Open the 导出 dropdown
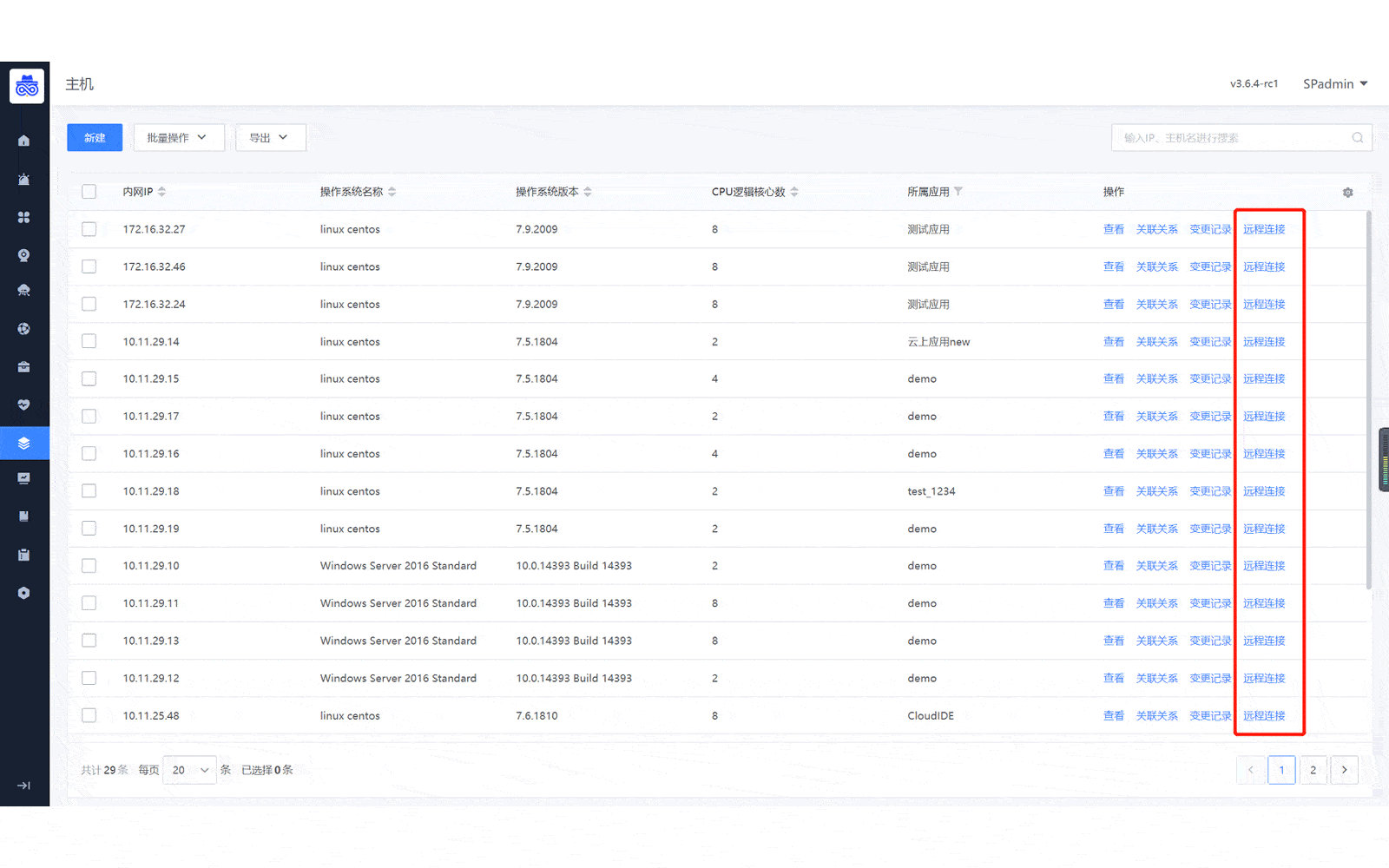Viewport: 1389px width, 868px height. [271, 138]
